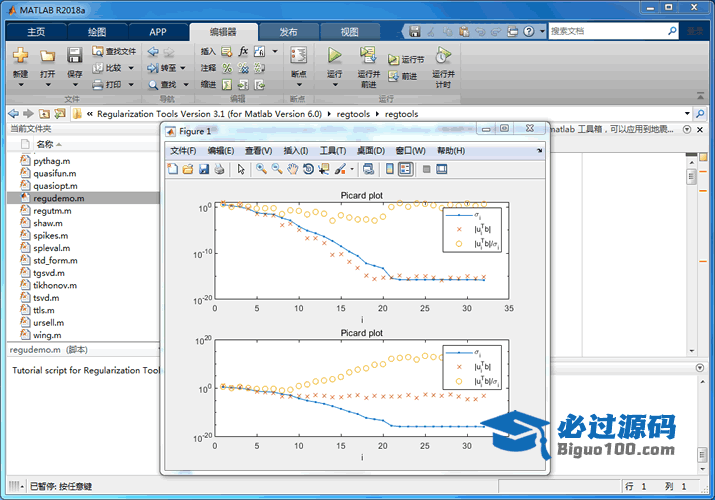Click the browse for folder icon
715x500 pixels.
60,113
